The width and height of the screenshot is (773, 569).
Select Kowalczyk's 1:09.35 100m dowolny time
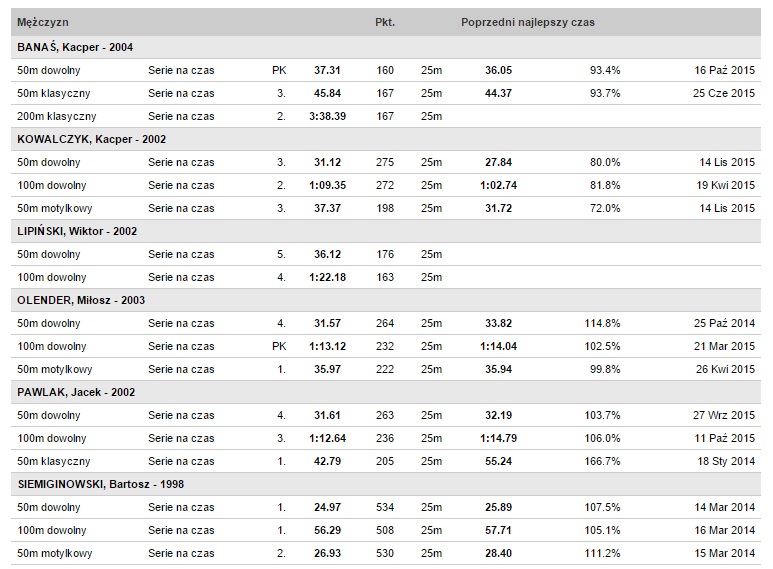click(327, 185)
